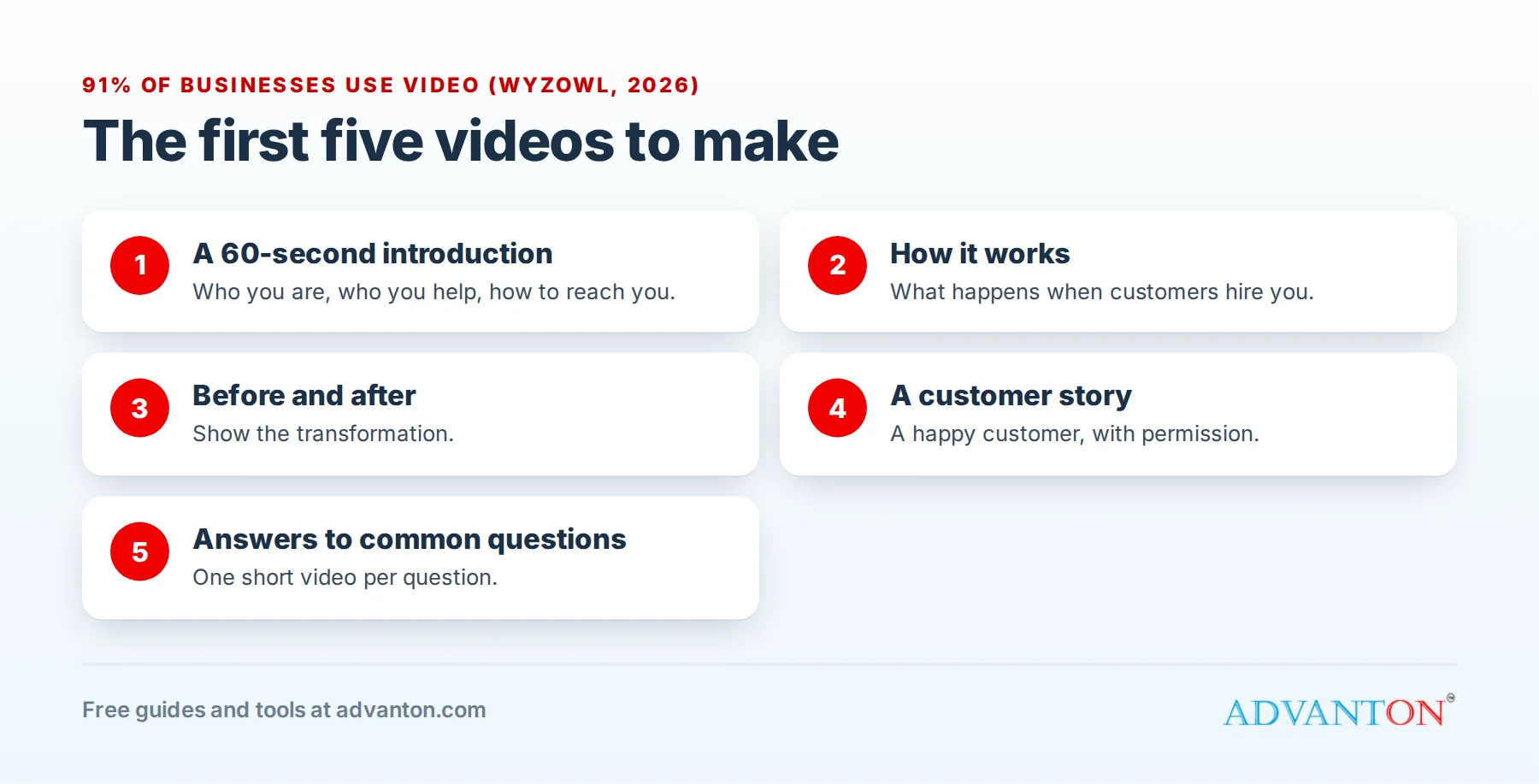The height and width of the screenshot is (784, 1539).
Task: Click the red number 4 circle
Action: click(837, 408)
